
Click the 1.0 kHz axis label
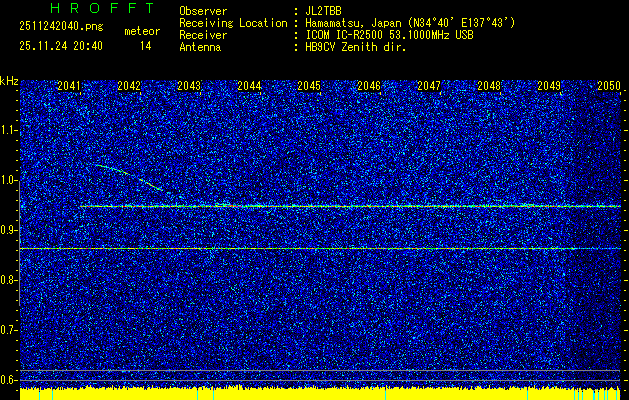9,180
